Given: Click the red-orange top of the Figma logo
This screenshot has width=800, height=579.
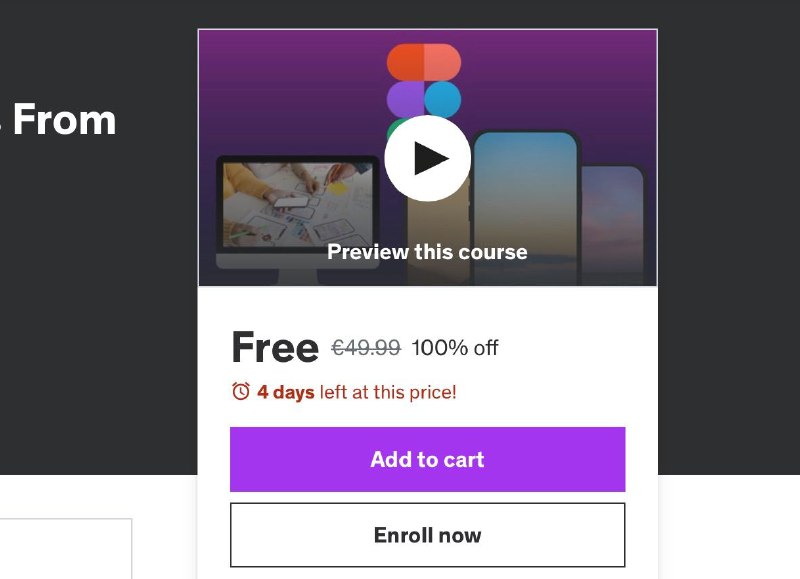Looking at the screenshot, I should pyautogui.click(x=423, y=62).
